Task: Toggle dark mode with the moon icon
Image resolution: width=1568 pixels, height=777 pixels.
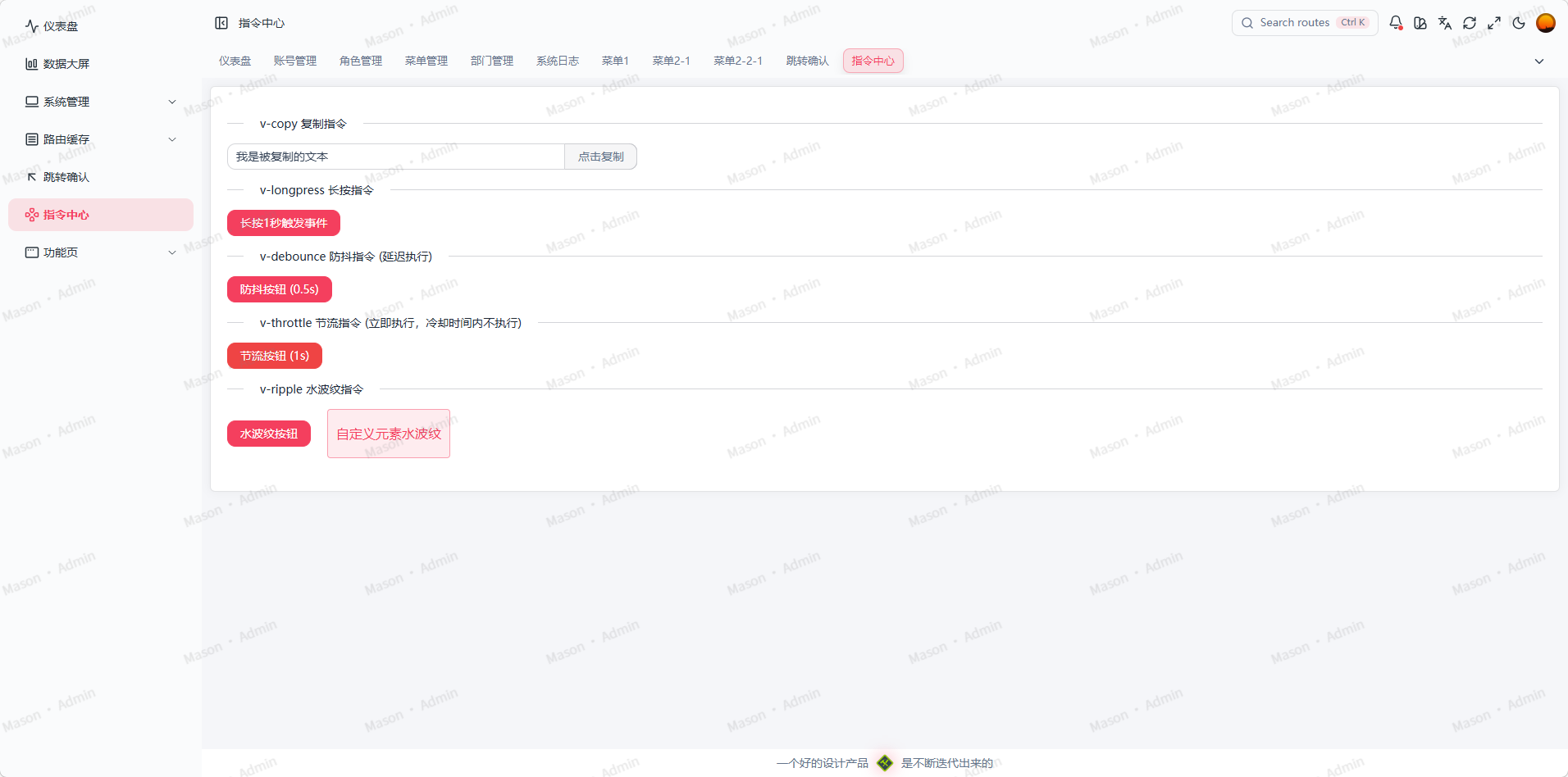Action: tap(1519, 22)
